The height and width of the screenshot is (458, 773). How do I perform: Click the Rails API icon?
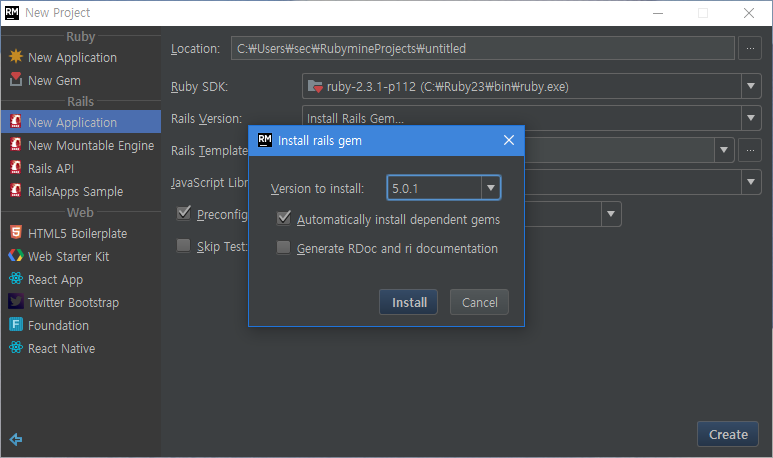pos(16,168)
